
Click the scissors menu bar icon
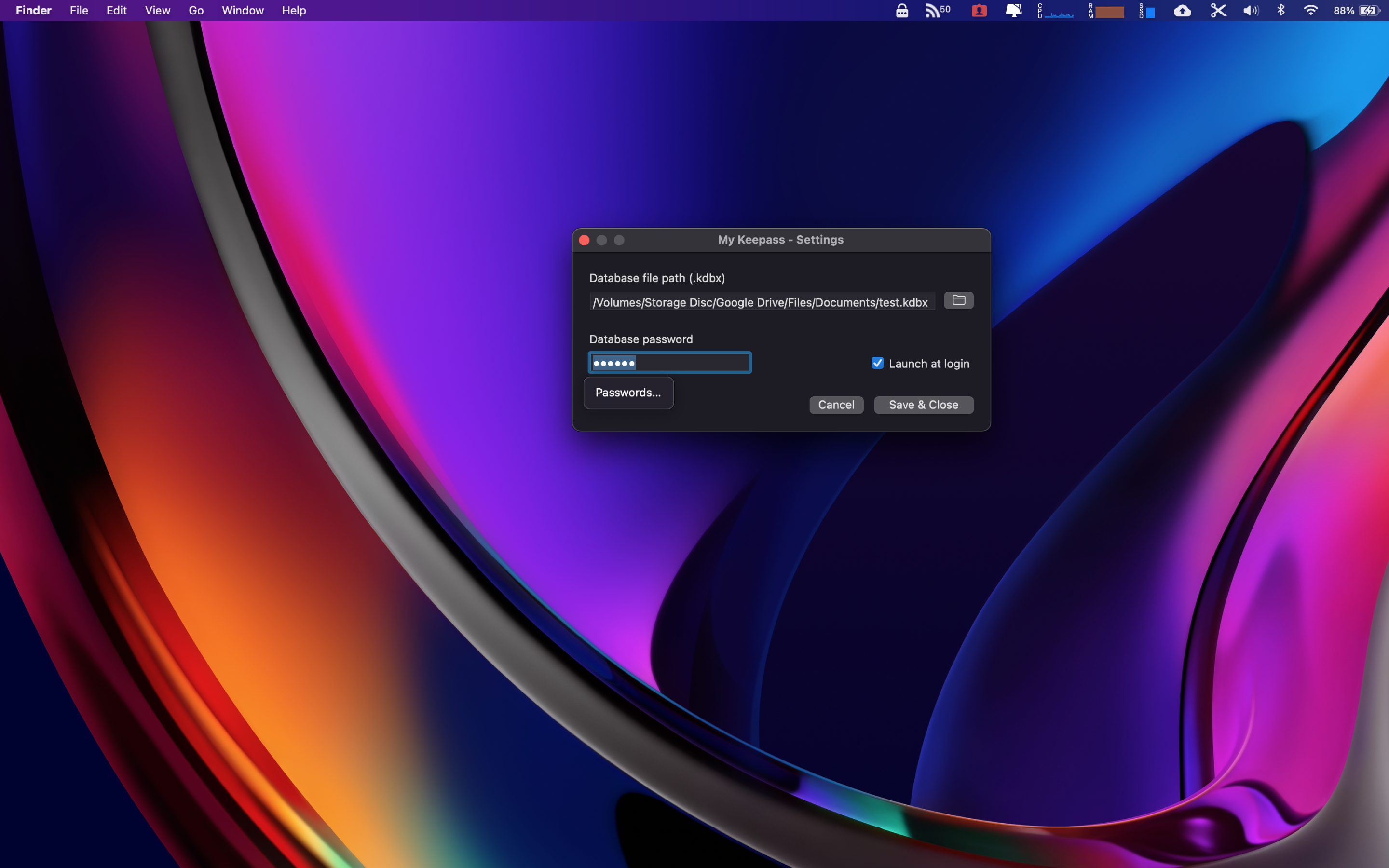coord(1219,10)
